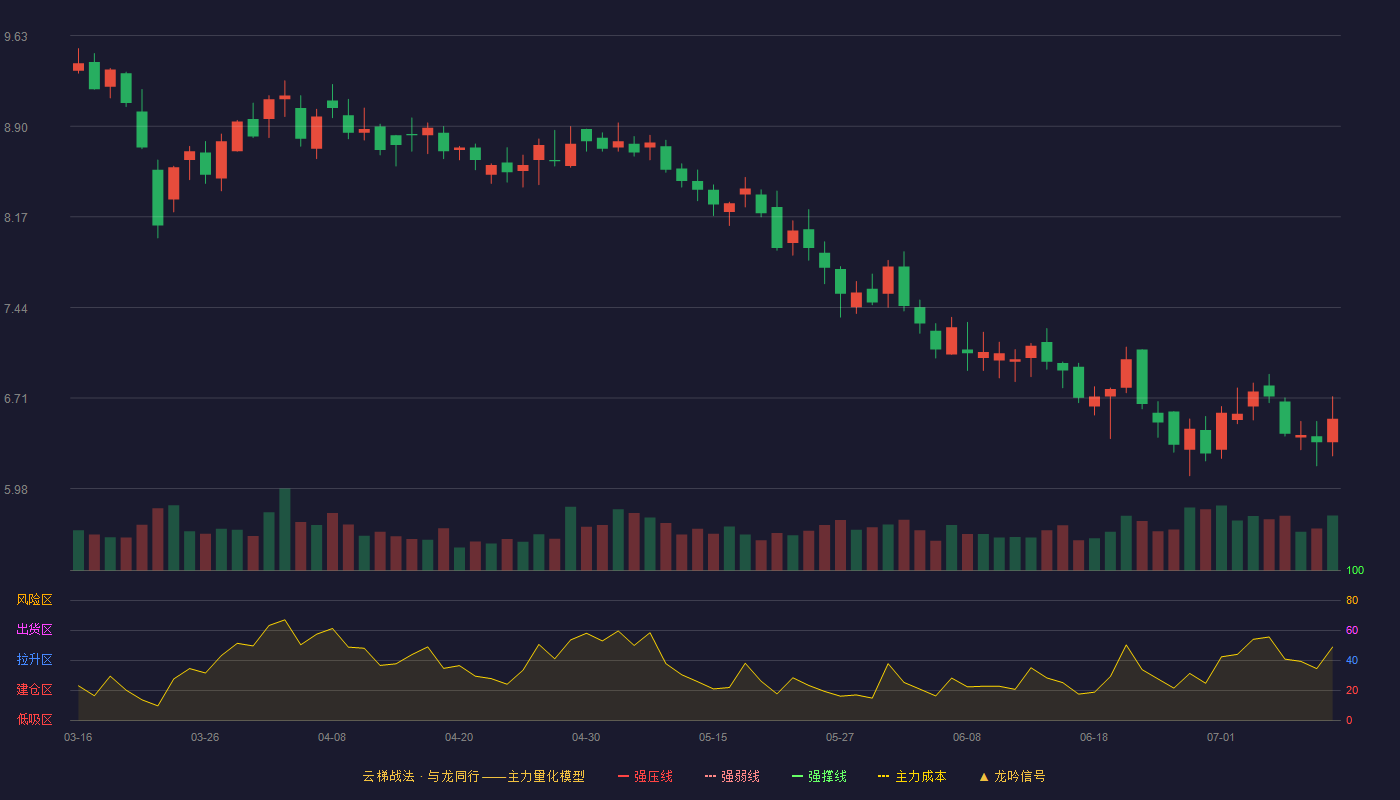The height and width of the screenshot is (800, 1400).
Task: Click the 03-16 date axis label
Action: point(78,737)
